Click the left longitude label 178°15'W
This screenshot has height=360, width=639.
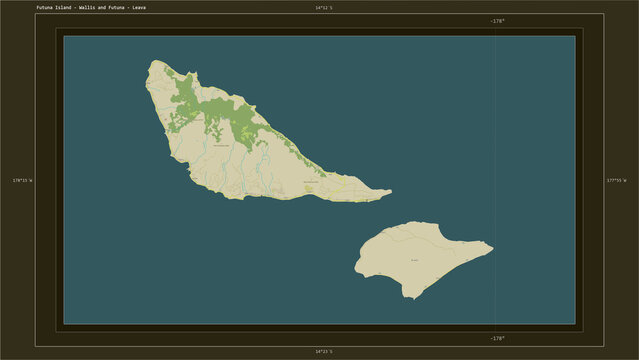pyautogui.click(x=22, y=180)
